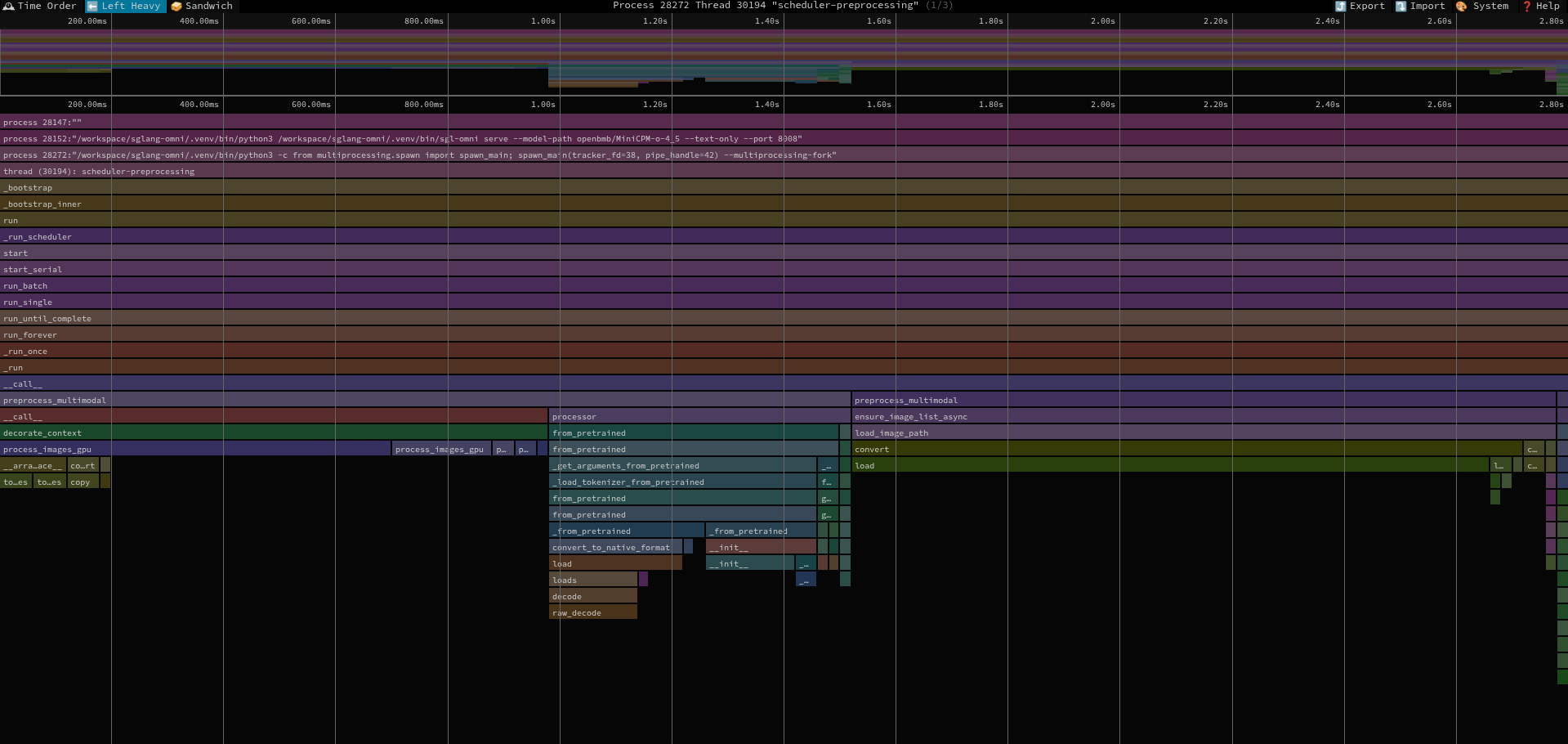Image resolution: width=1568 pixels, height=744 pixels.
Task: Click the Import icon
Action: pyautogui.click(x=1400, y=6)
